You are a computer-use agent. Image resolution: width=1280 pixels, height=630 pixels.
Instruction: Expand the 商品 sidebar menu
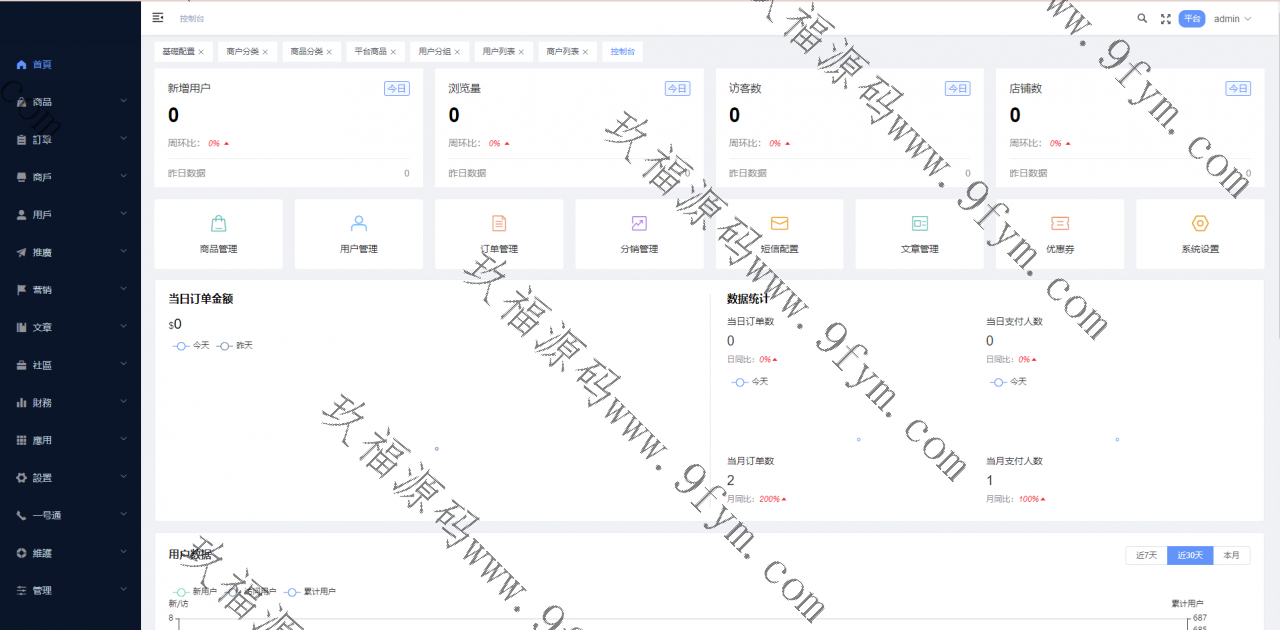(70, 102)
